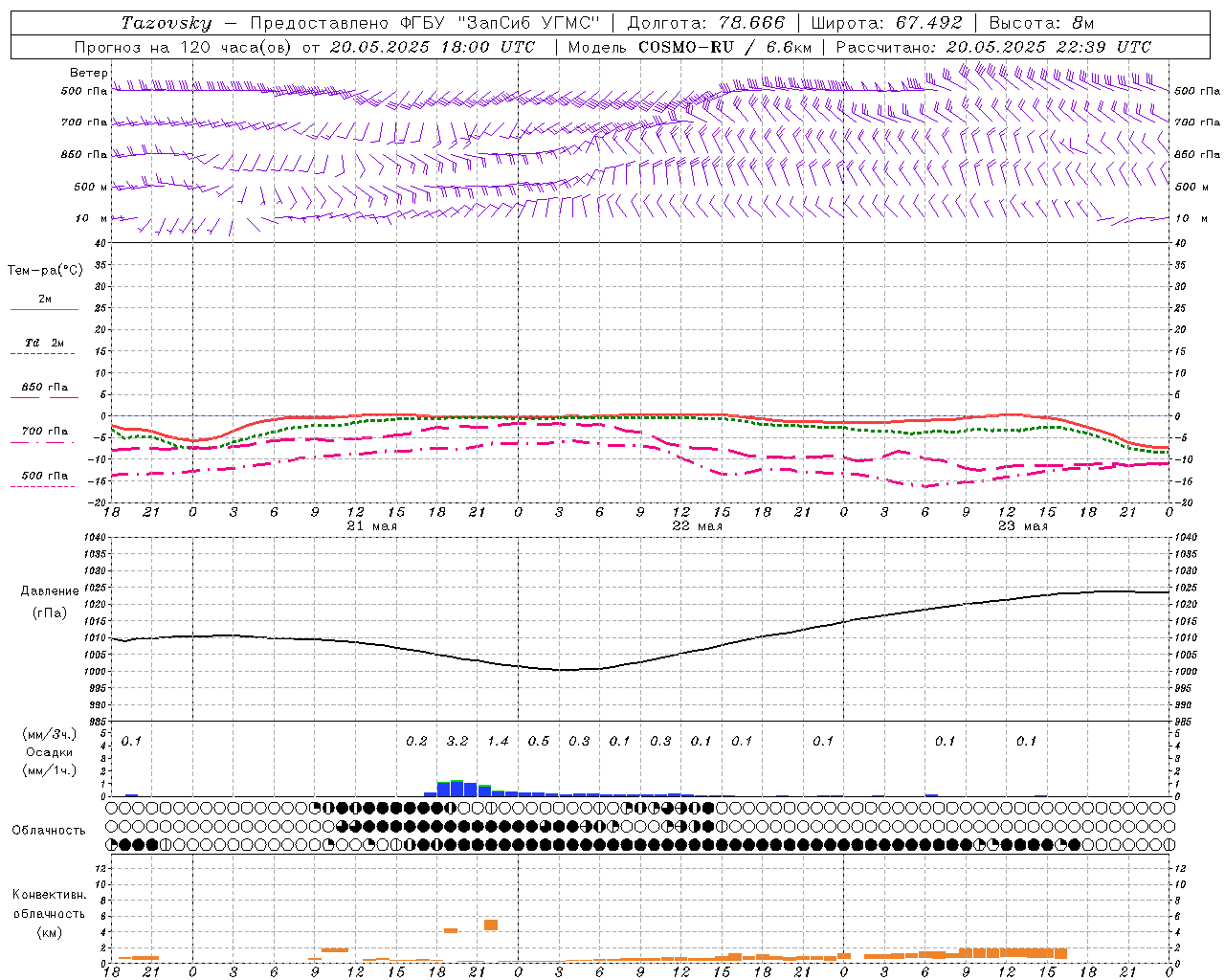Image resolution: width=1225 pixels, height=980 pixels.
Task: Select the elevation text Высота: 8м
Action: point(1041,23)
